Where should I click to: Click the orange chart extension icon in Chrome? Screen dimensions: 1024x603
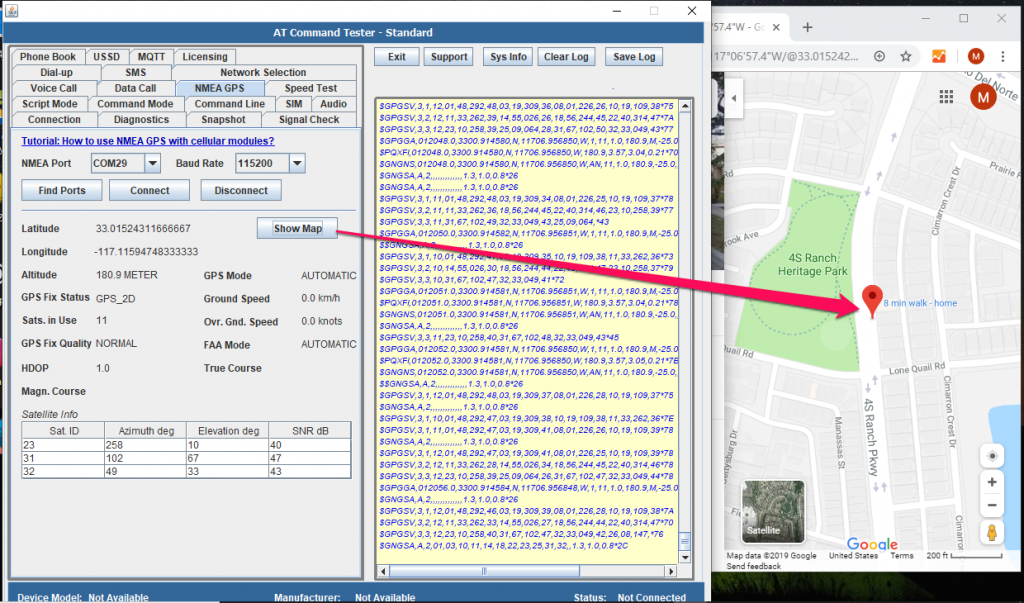pos(938,56)
